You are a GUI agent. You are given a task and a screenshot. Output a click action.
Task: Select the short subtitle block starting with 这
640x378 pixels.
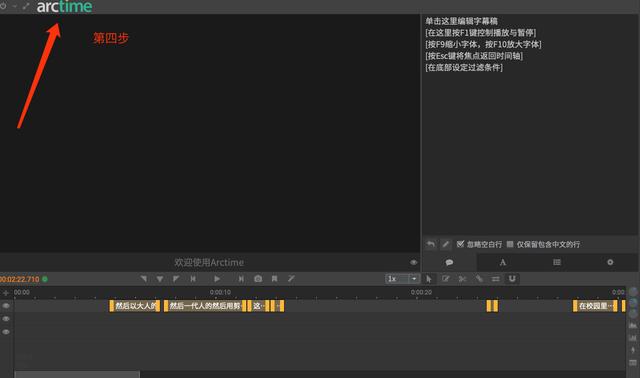click(x=258, y=306)
